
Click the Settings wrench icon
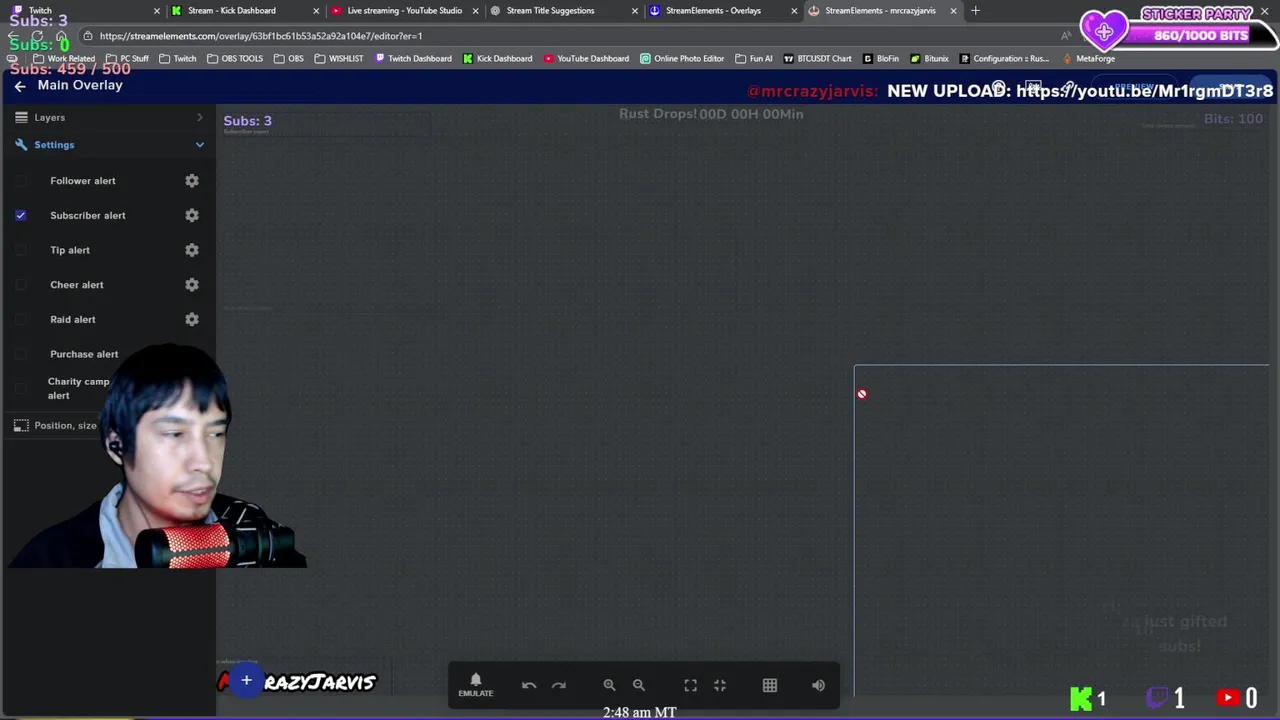tap(21, 145)
